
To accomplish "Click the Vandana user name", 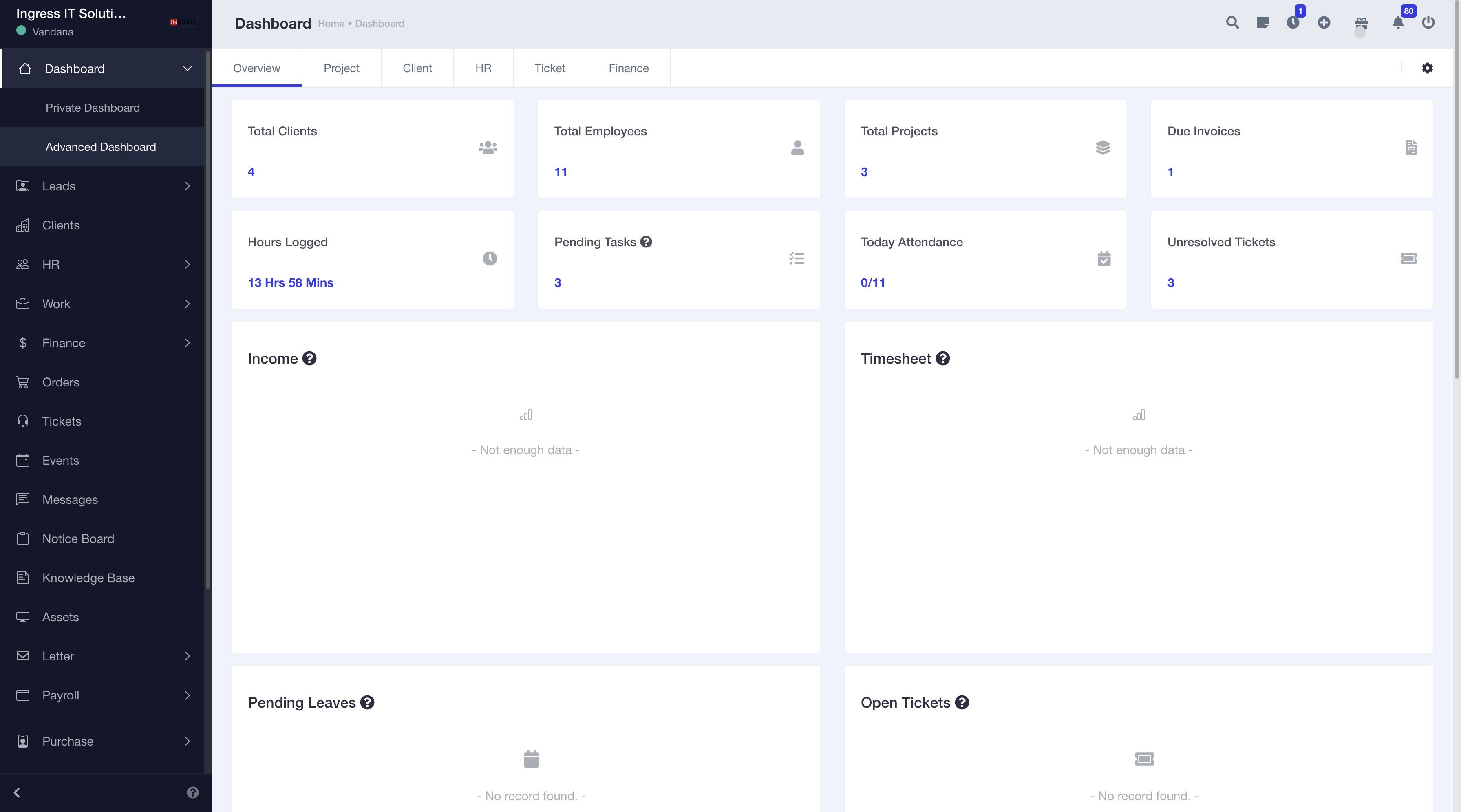I will point(53,32).
